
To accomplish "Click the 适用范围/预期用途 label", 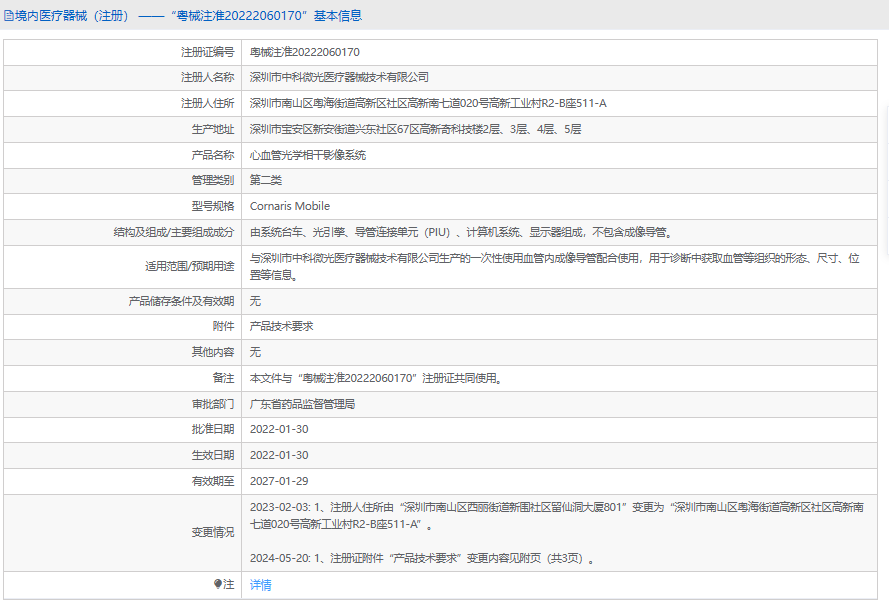I will pos(190,266).
